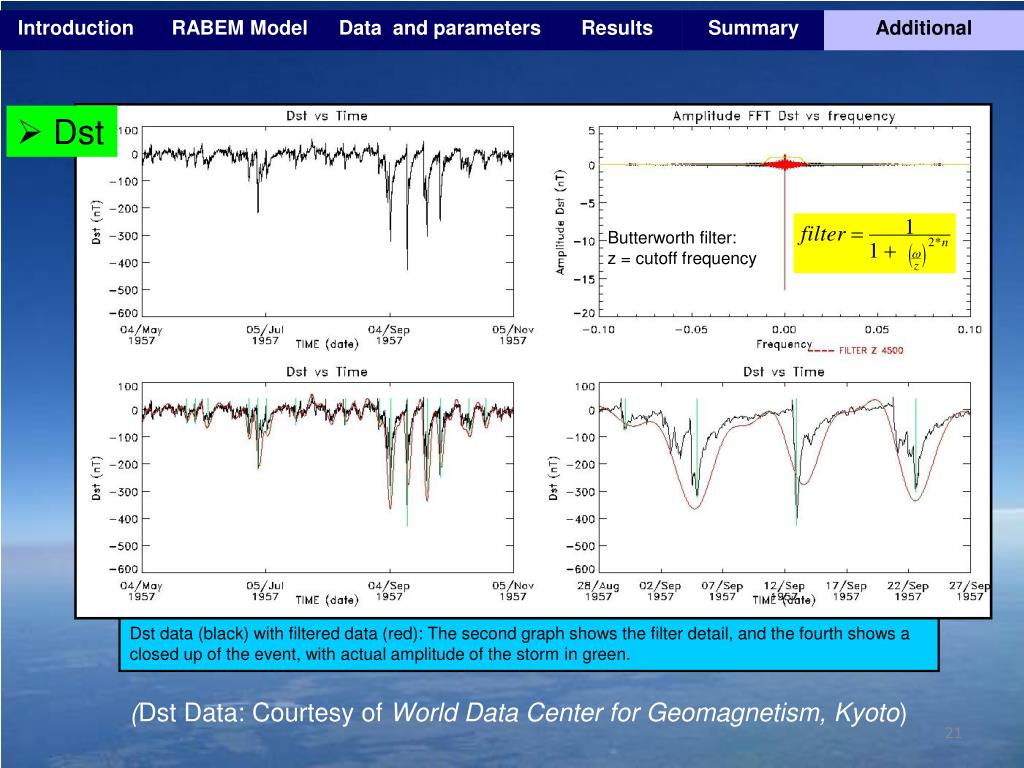Go to the Results tab
The image size is (1024, 768).
pyautogui.click(x=617, y=28)
